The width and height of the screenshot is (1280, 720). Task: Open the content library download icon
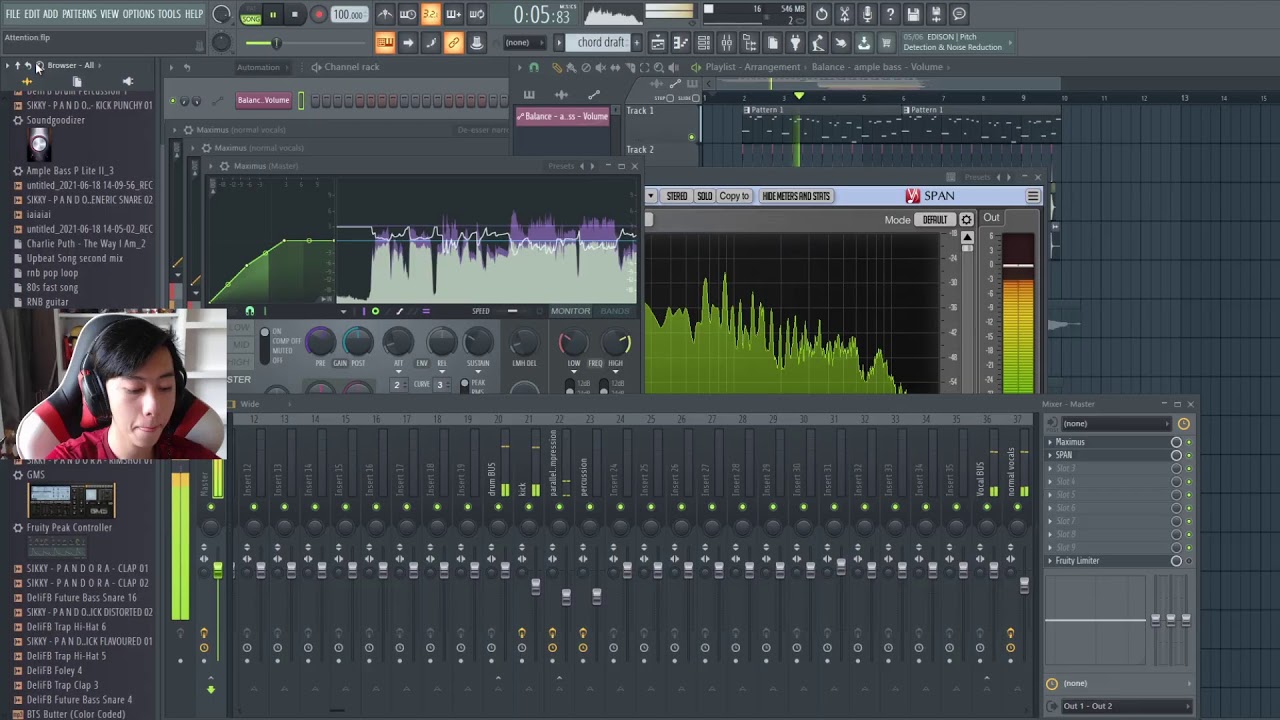(x=864, y=43)
